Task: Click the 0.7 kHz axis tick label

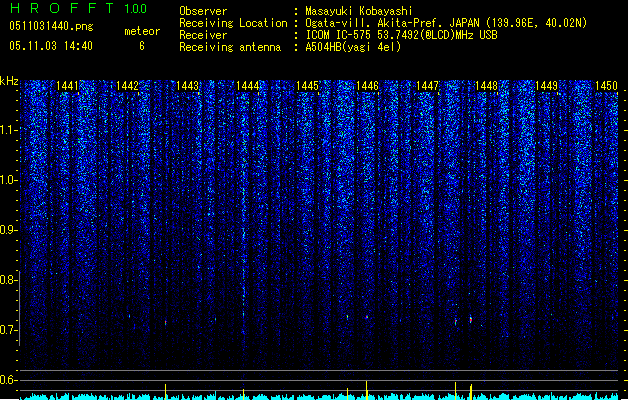Action: coord(9,330)
